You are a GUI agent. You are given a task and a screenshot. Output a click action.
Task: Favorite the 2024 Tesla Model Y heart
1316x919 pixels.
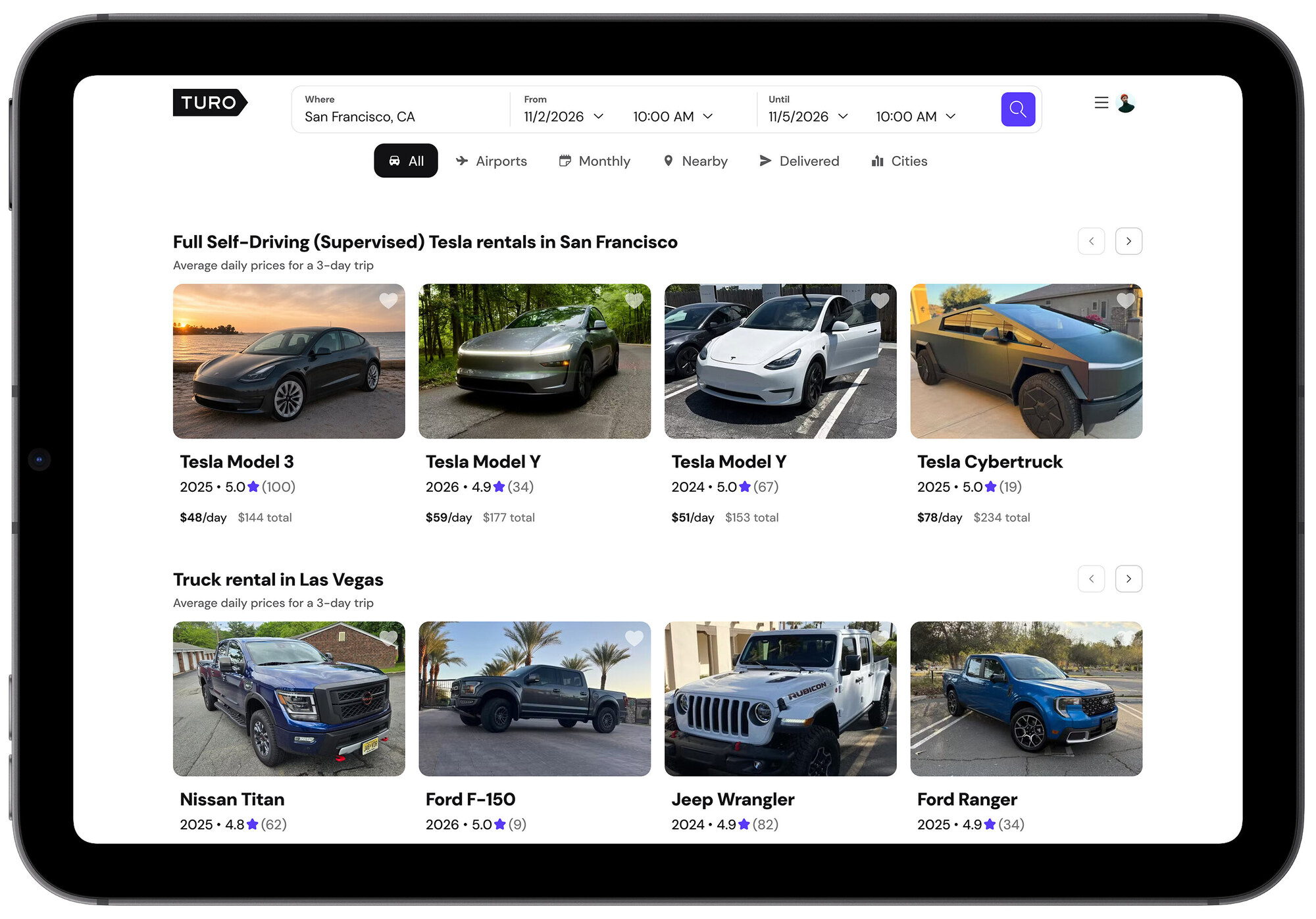[880, 301]
